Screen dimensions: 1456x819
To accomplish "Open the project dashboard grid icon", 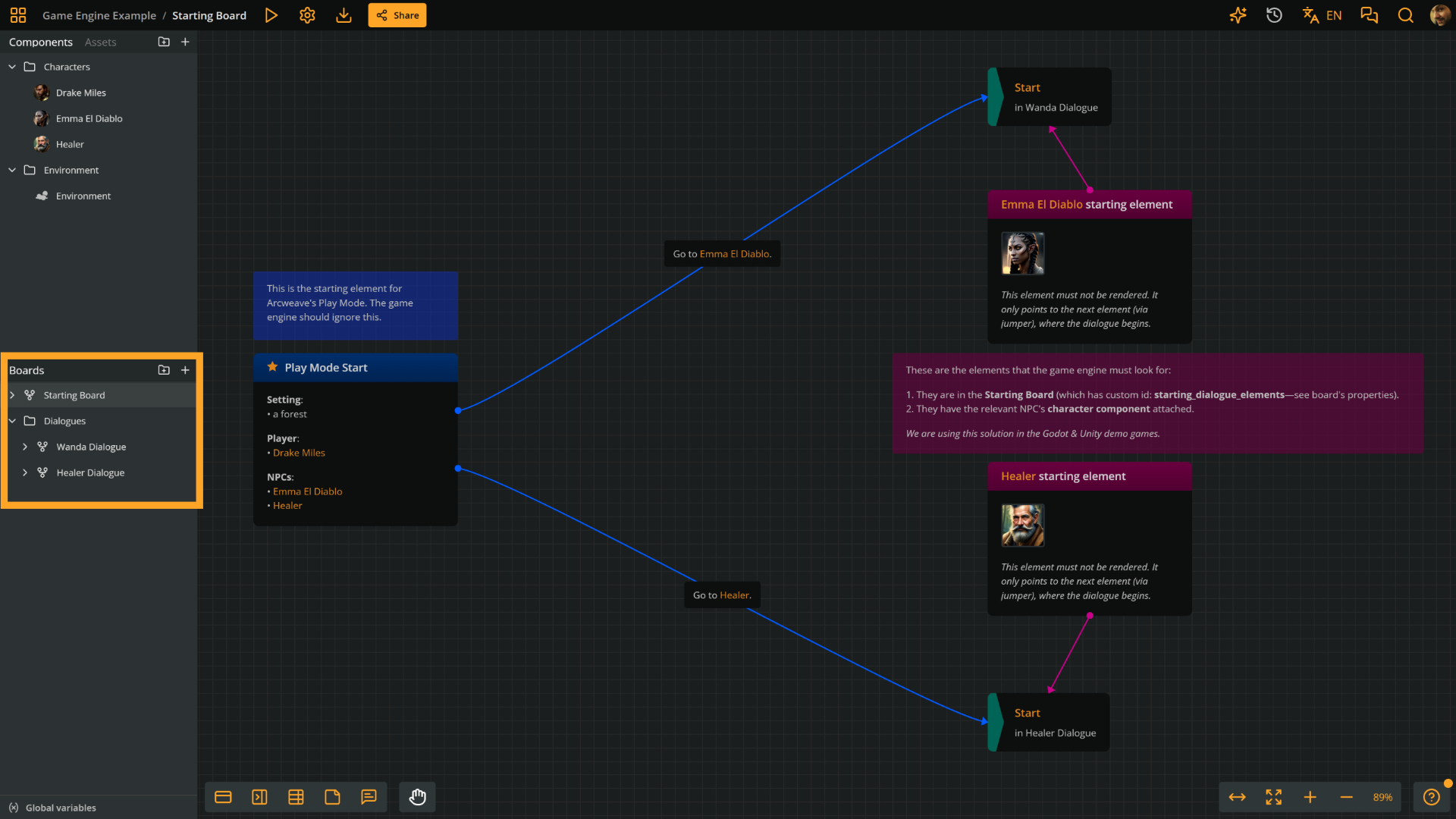I will click(x=18, y=15).
